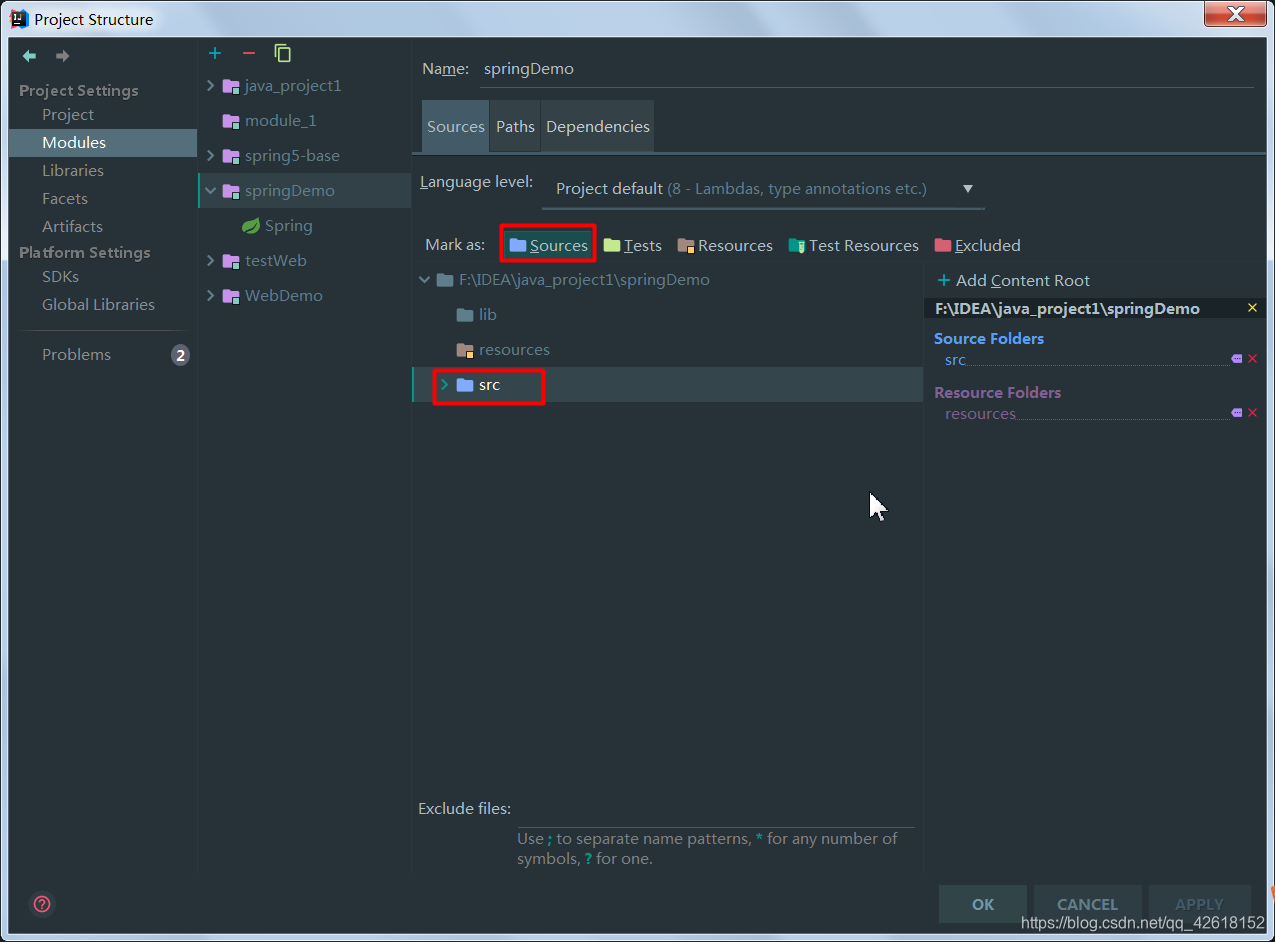This screenshot has height=942, width=1275.
Task: Click the module Name field
Action: tap(866, 69)
